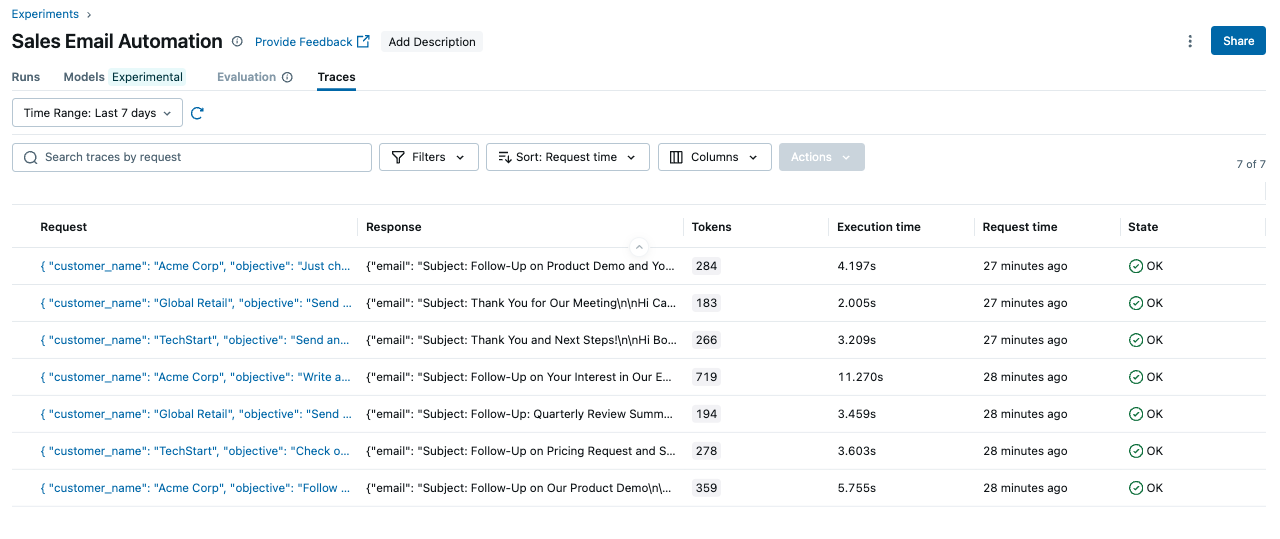Click the info icon beside experiment title
This screenshot has height=539, width=1280.
237,42
